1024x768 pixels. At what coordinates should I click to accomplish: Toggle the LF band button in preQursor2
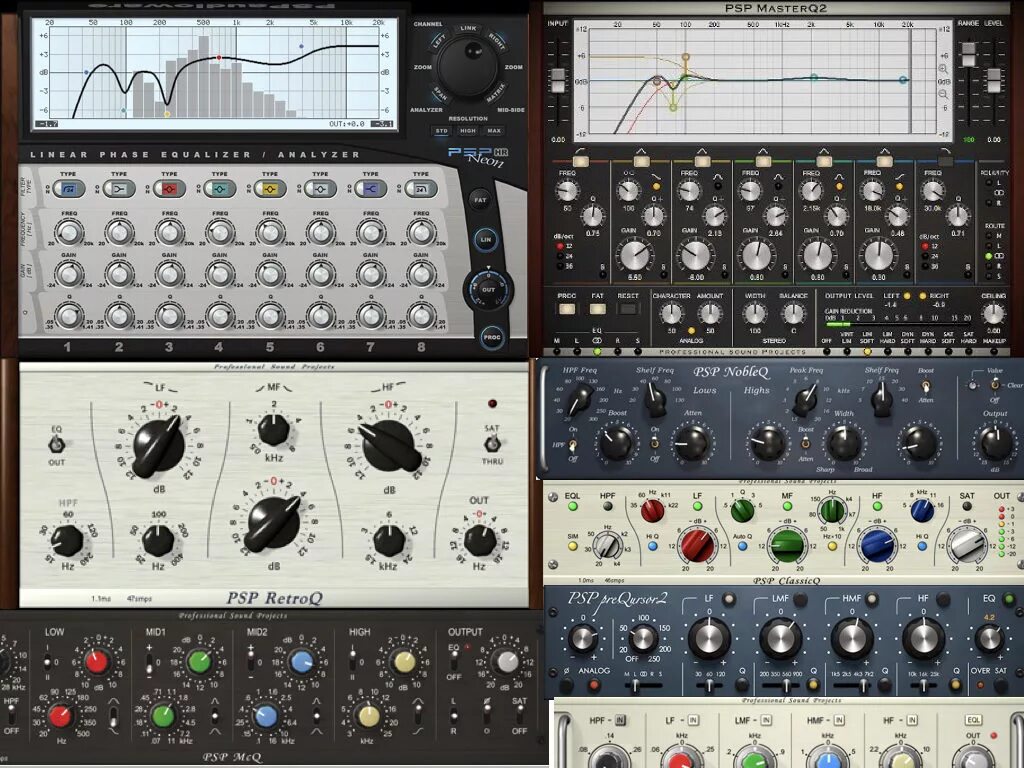click(728, 598)
